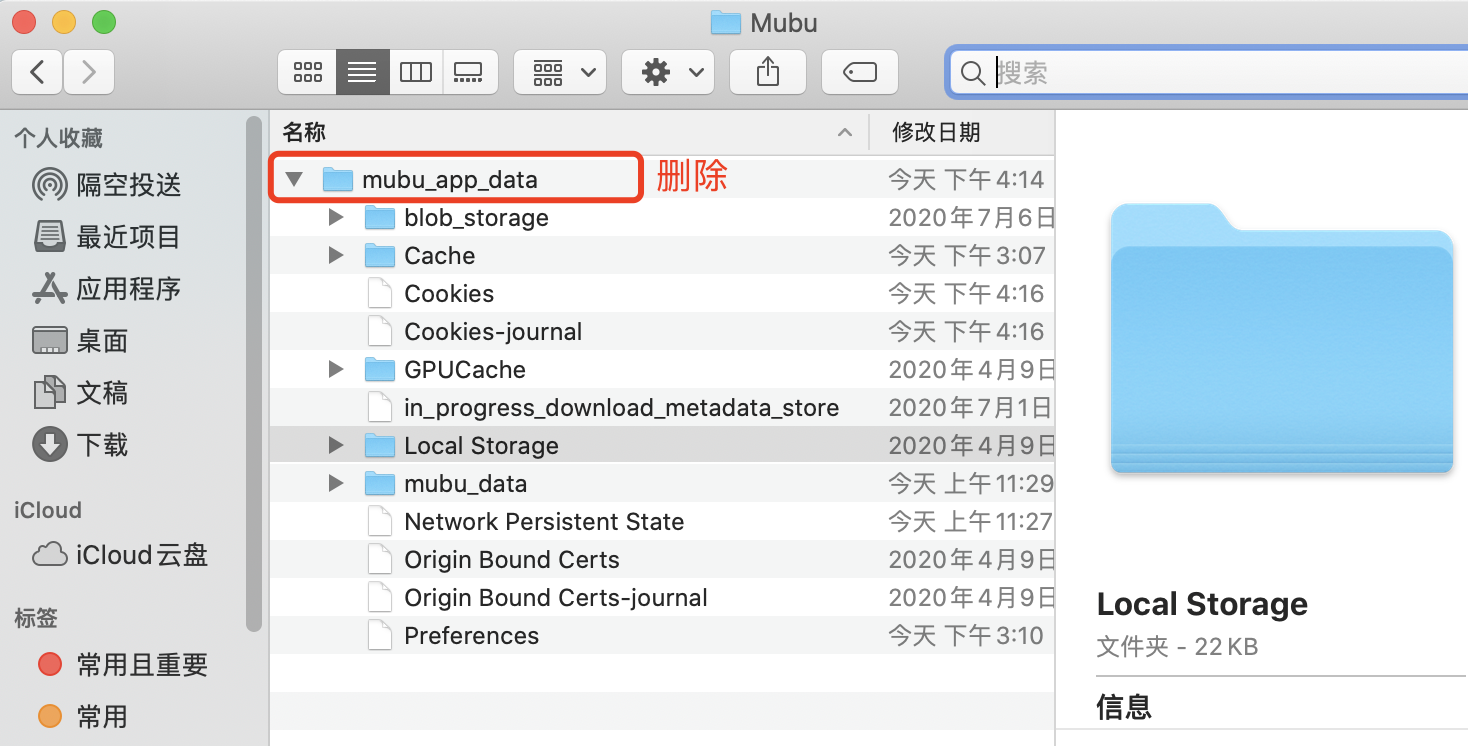This screenshot has height=746, width=1468.
Task: Switch to icon view
Action: point(307,72)
